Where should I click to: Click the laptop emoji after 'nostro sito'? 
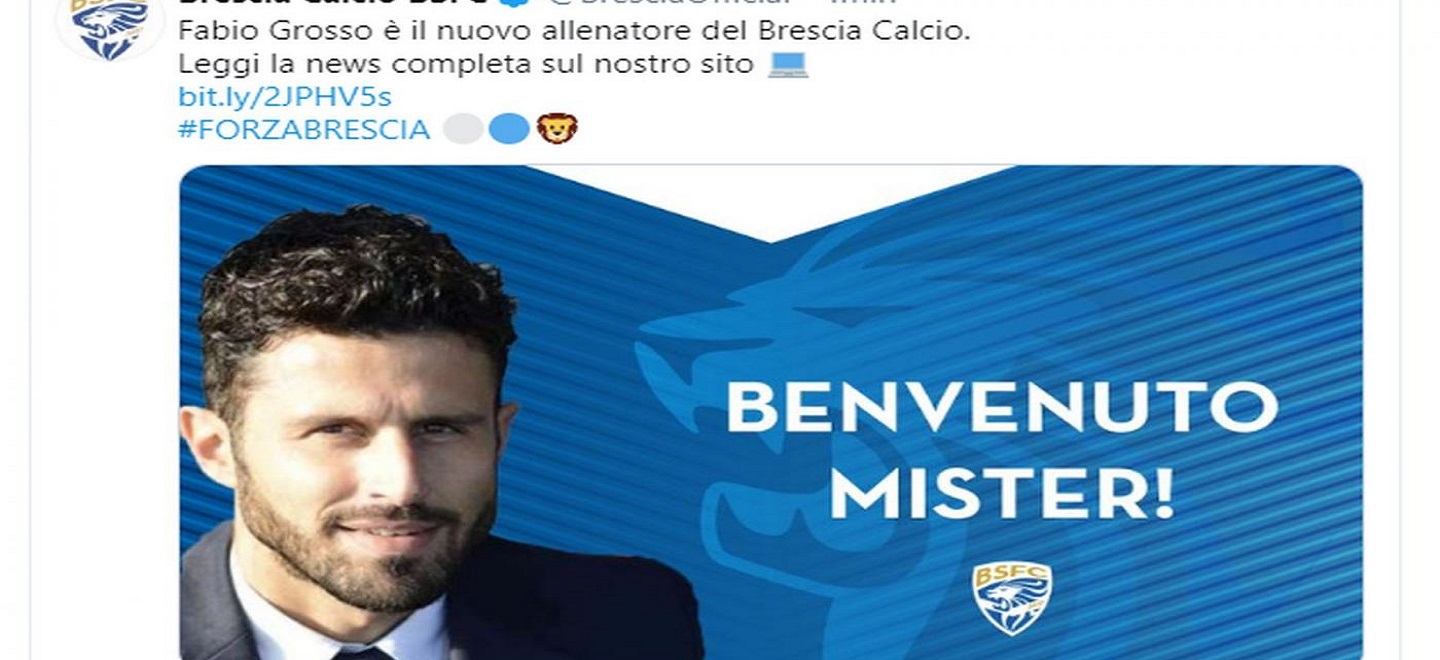click(787, 65)
